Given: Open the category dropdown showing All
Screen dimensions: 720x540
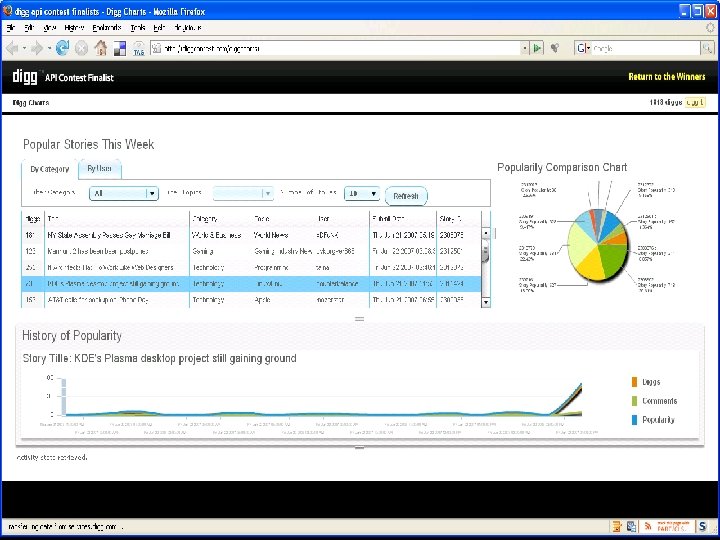Looking at the screenshot, I should [x=124, y=193].
